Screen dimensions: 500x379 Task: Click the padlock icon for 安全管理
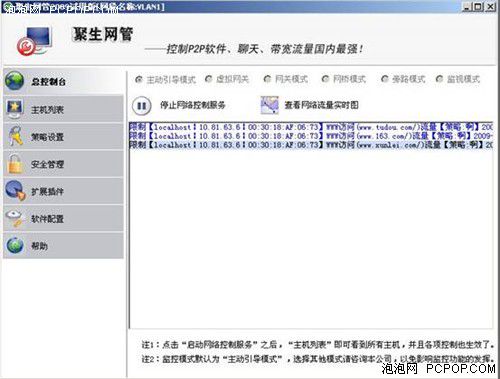(x=15, y=164)
